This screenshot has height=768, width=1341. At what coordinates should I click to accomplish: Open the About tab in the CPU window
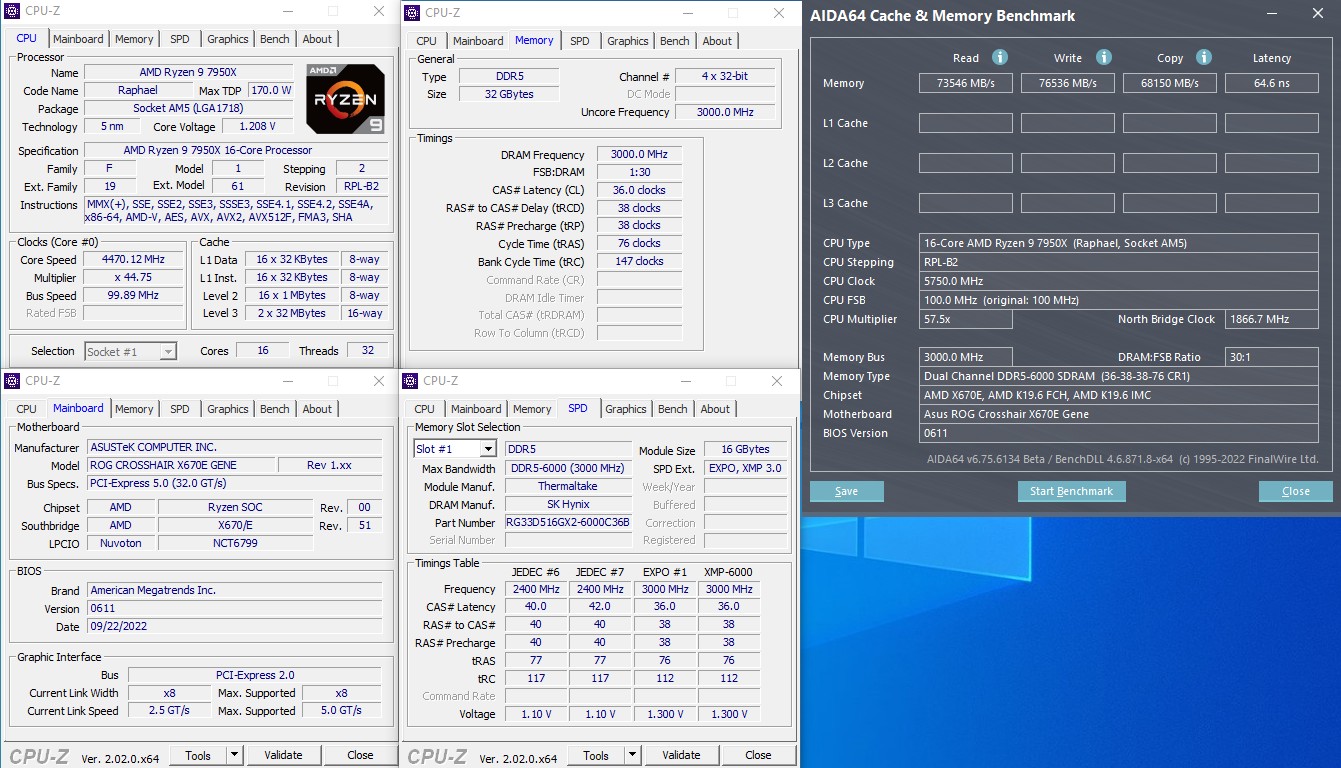click(317, 39)
